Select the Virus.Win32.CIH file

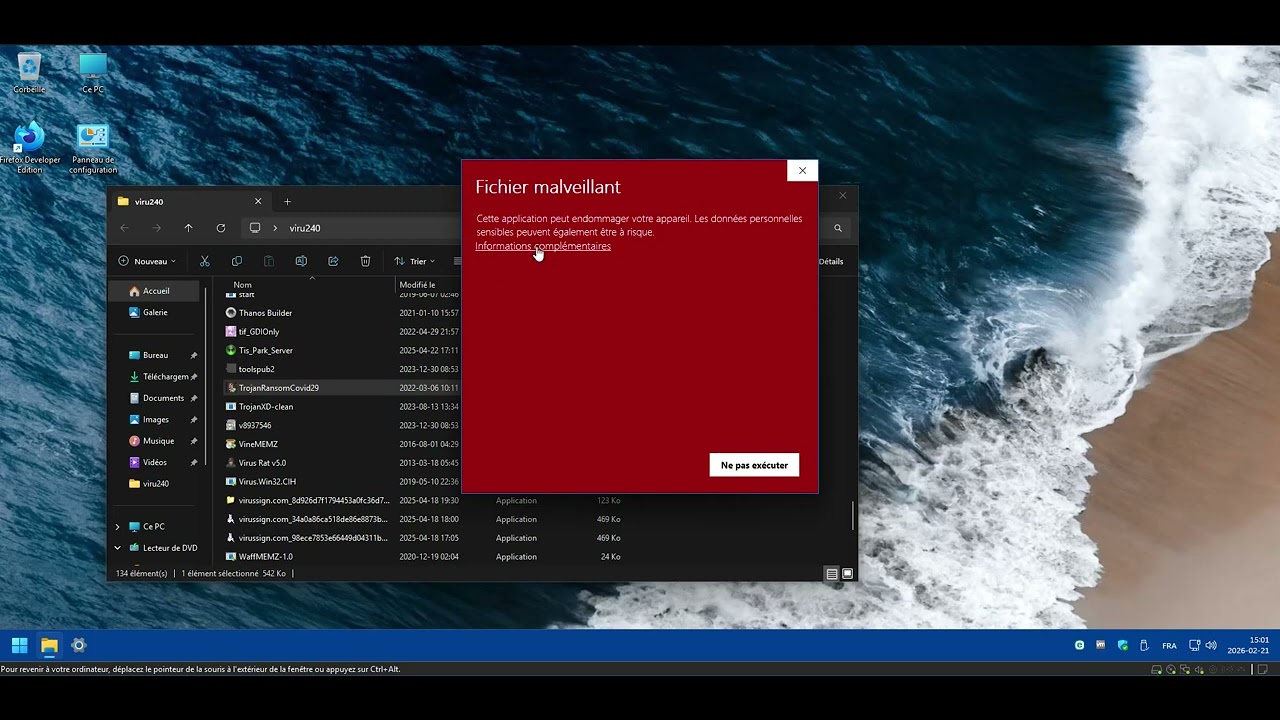click(x=267, y=482)
